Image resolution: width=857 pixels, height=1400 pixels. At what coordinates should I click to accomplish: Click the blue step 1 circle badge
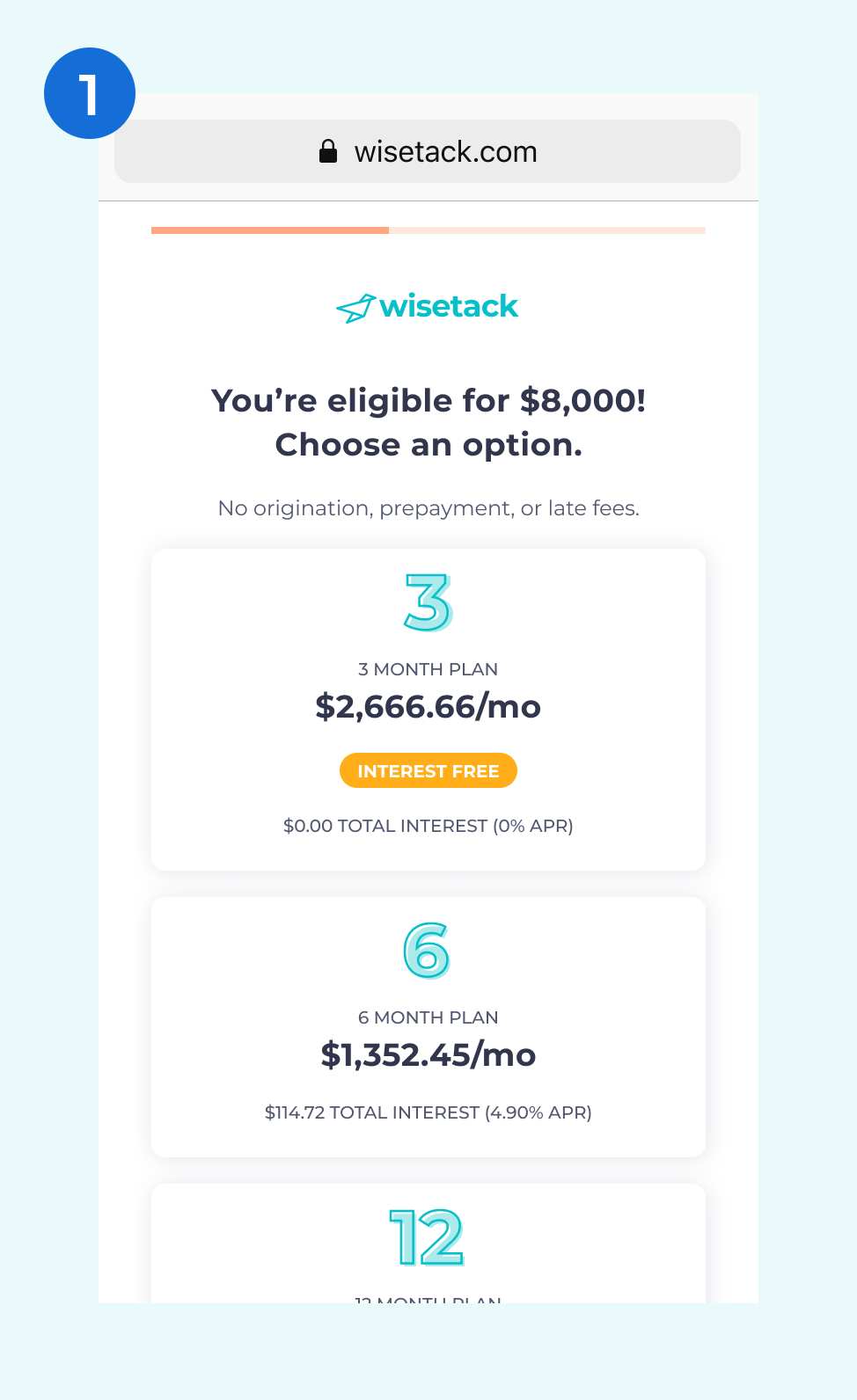[x=90, y=93]
